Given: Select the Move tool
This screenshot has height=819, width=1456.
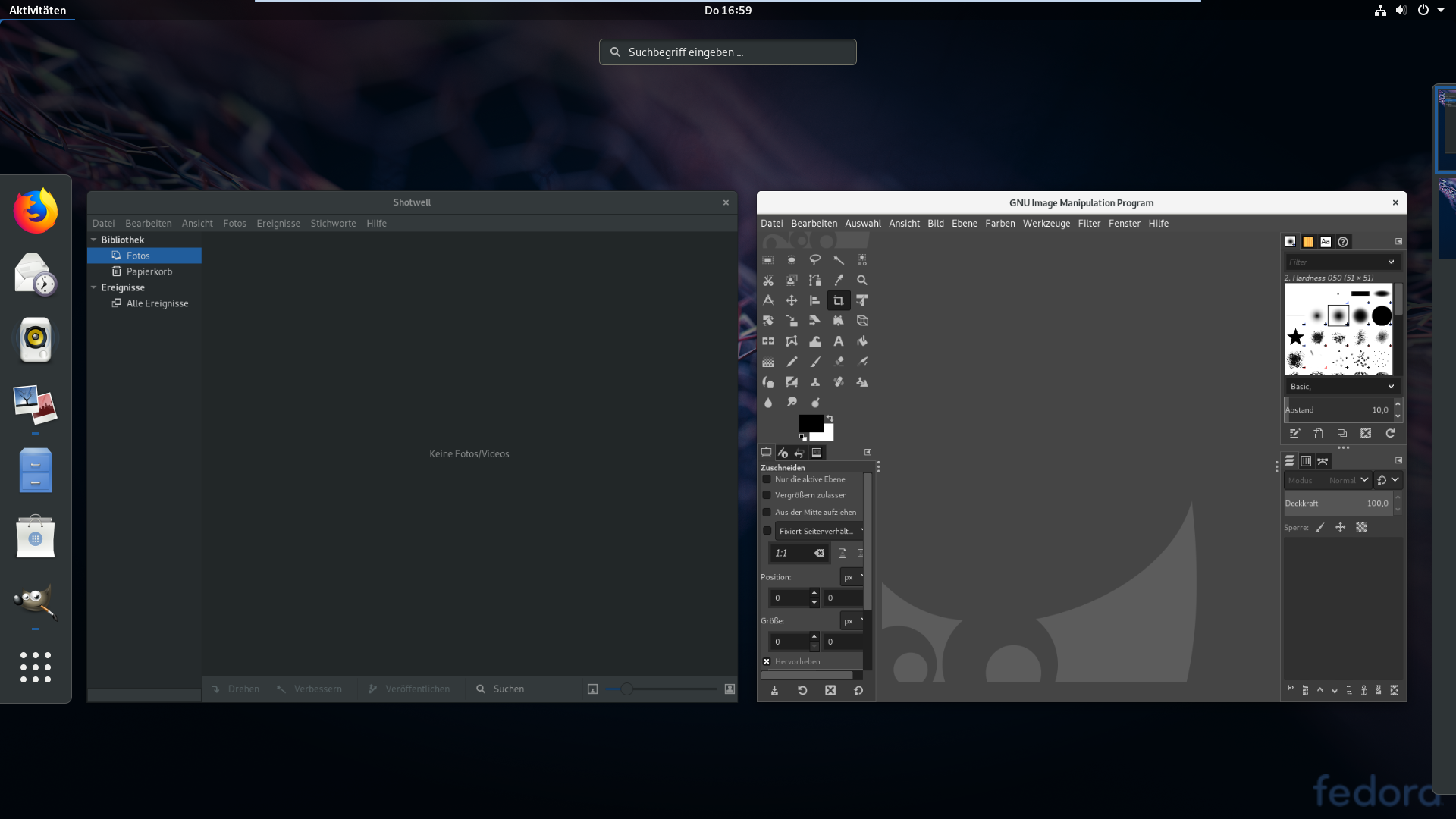Looking at the screenshot, I should click(791, 300).
